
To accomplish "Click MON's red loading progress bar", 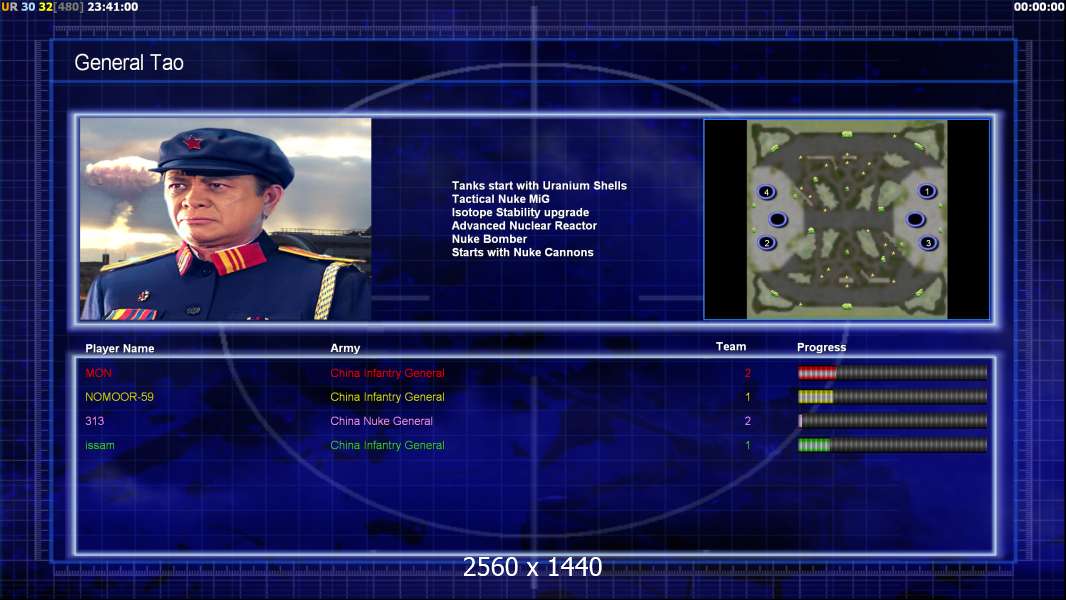I will click(x=892, y=372).
